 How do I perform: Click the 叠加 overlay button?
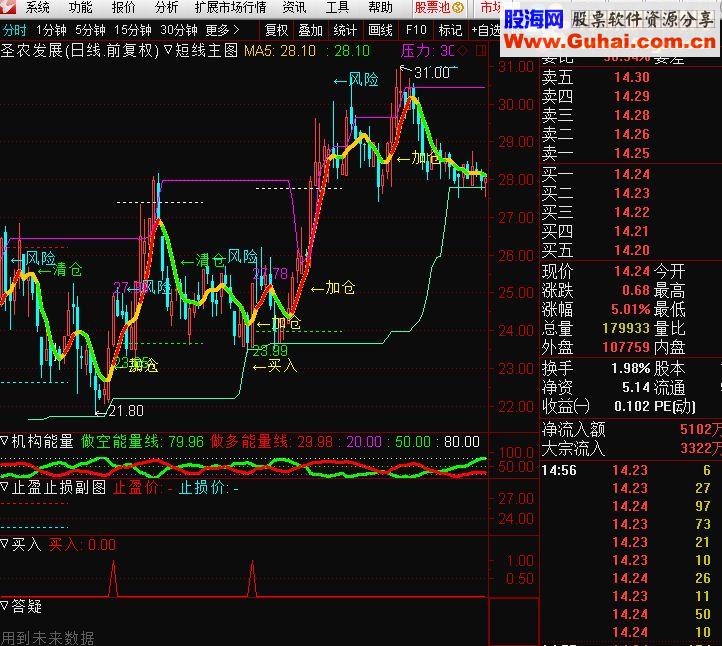310,30
